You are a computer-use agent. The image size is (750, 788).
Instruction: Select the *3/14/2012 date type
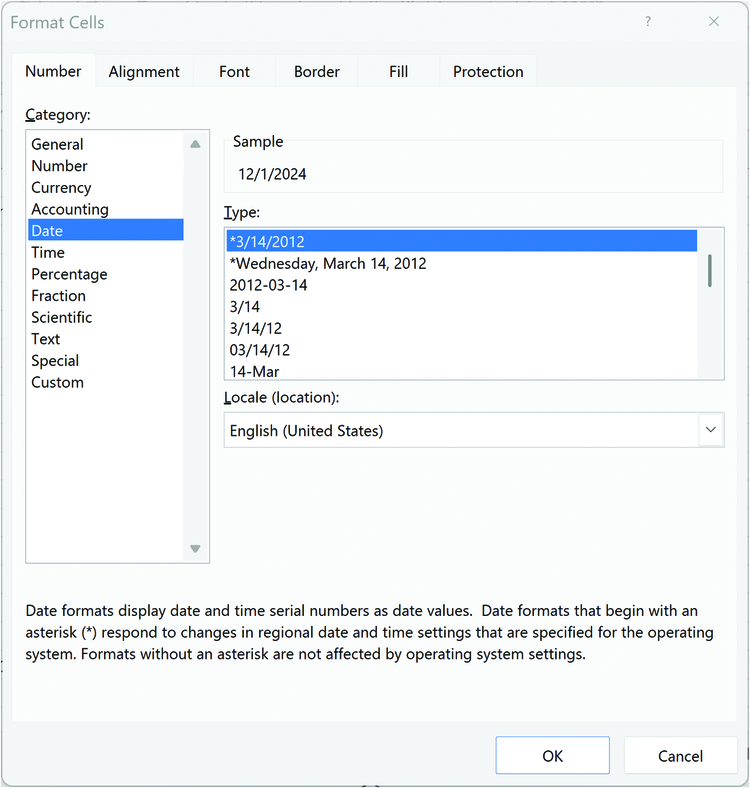coord(461,241)
